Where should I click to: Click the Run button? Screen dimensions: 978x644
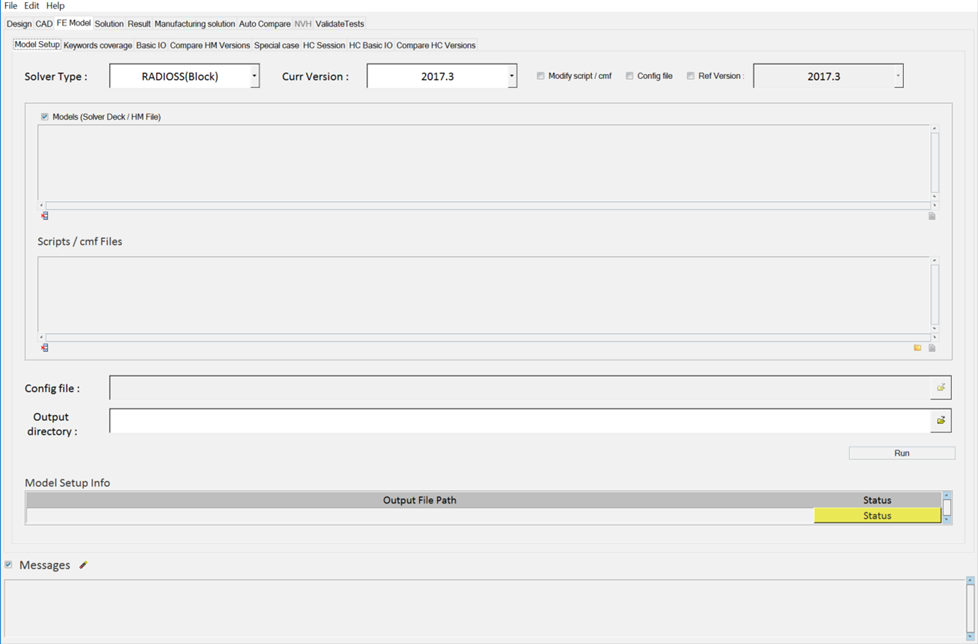(x=902, y=453)
